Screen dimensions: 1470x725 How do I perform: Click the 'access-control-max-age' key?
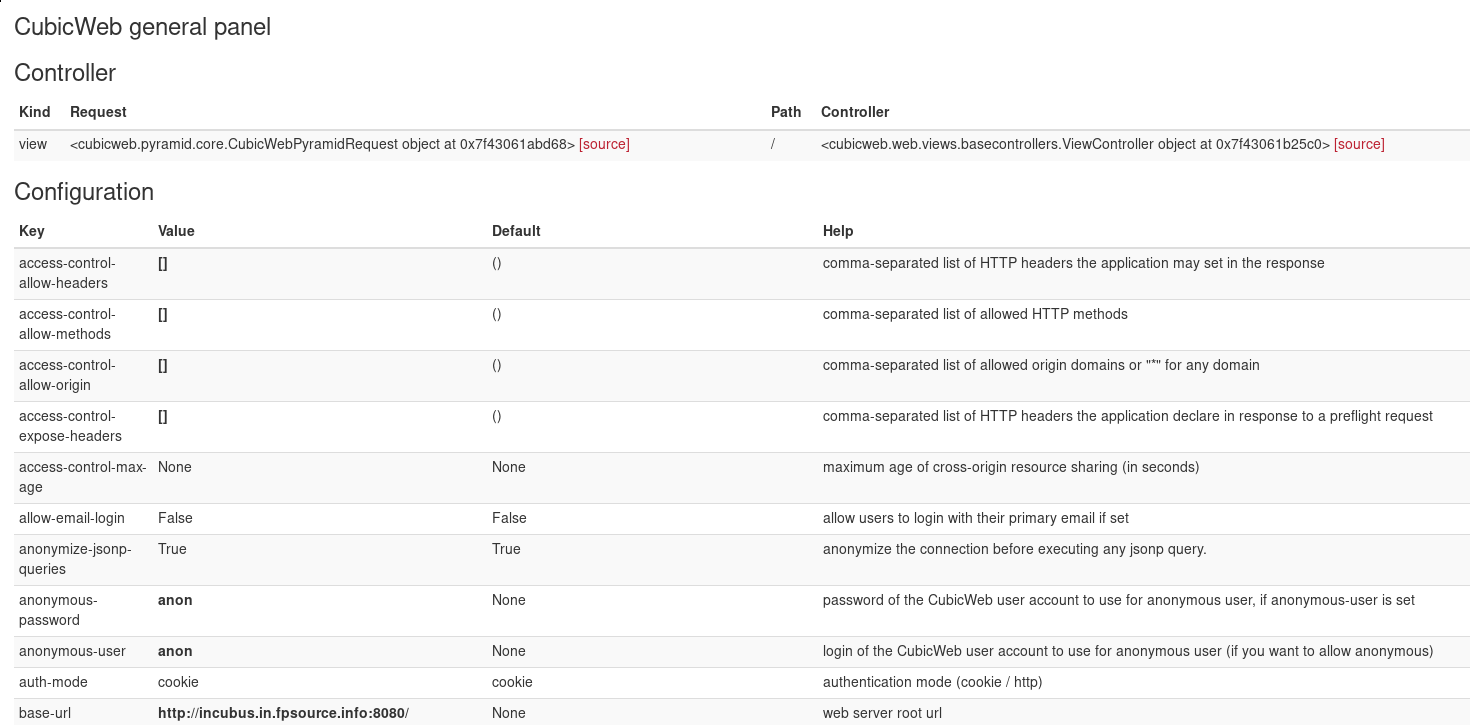(x=83, y=477)
